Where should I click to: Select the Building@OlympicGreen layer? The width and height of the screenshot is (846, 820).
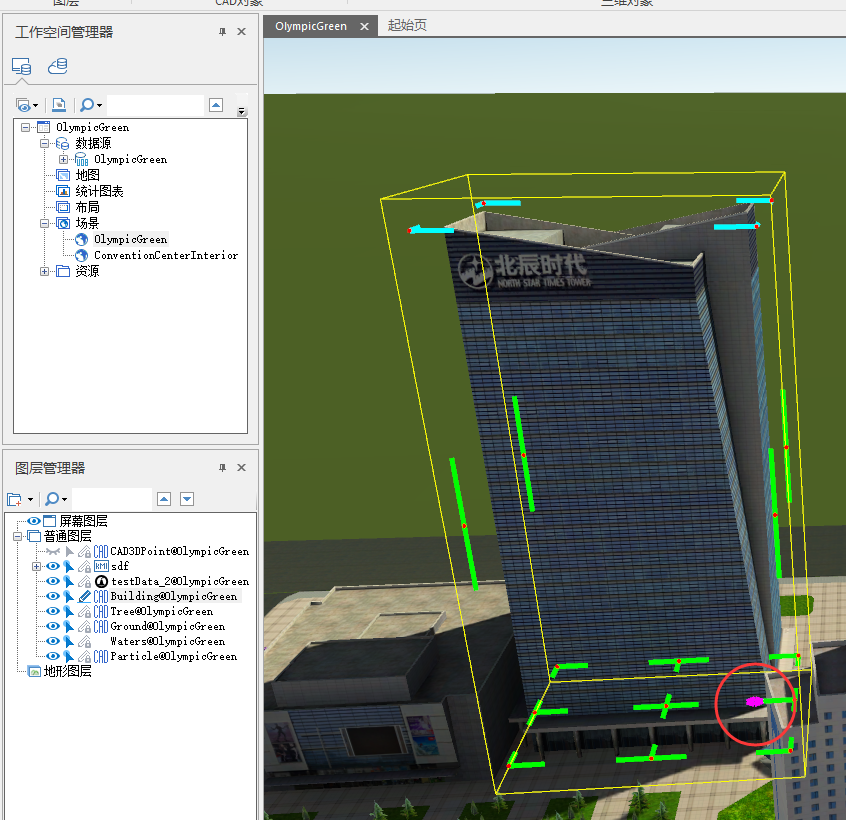point(174,597)
